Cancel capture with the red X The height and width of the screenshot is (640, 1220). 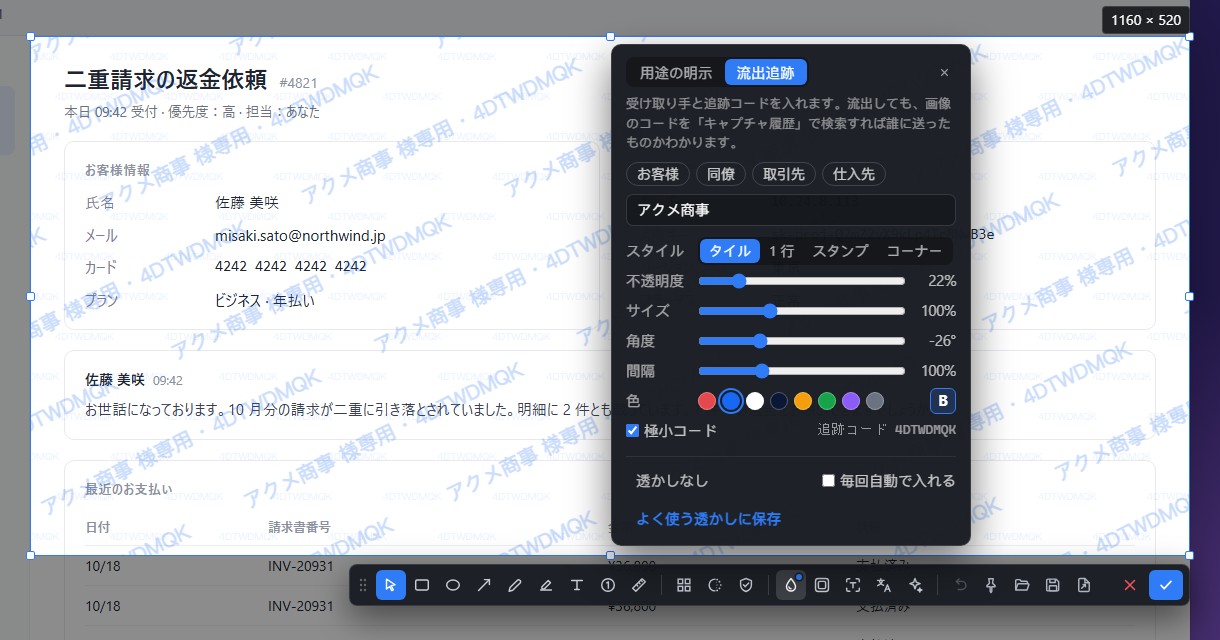[1130, 585]
